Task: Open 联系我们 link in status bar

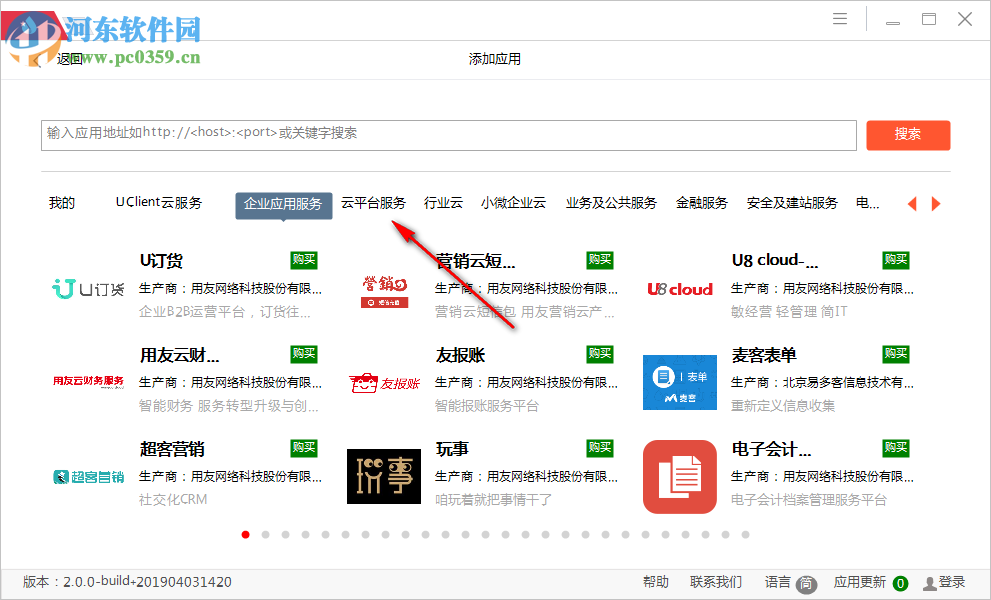Action: point(717,582)
